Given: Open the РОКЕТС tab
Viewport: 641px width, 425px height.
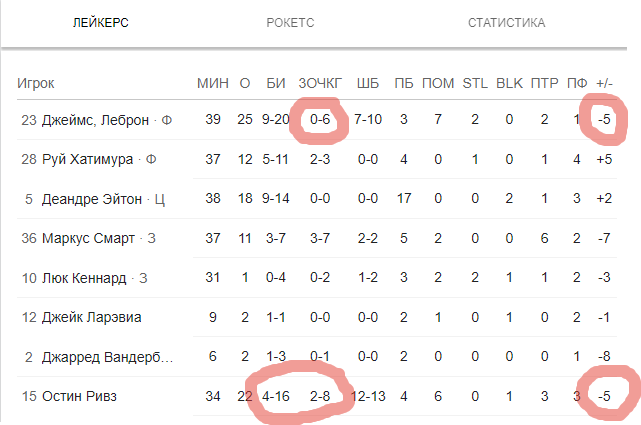Looking at the screenshot, I should point(292,22).
